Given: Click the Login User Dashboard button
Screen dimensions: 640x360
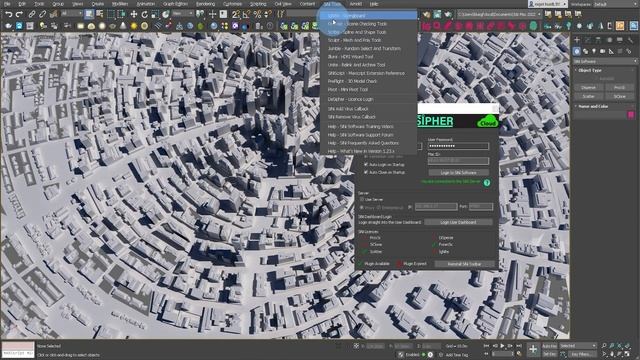Looking at the screenshot, I should coord(458,222).
